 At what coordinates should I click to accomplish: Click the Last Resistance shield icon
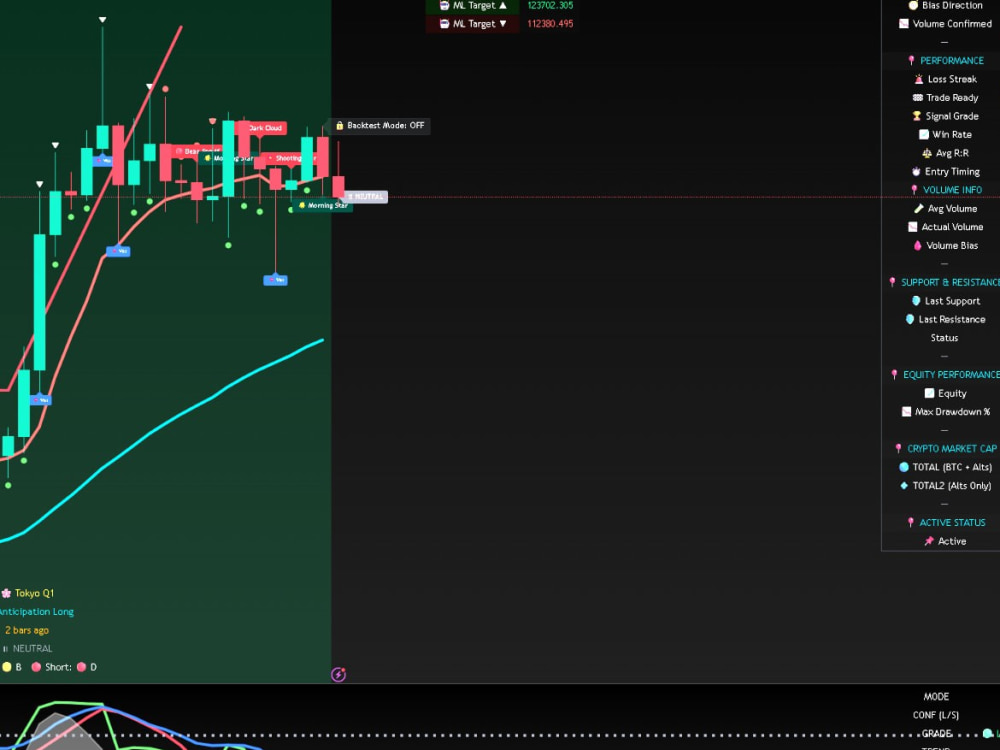[x=910, y=320]
